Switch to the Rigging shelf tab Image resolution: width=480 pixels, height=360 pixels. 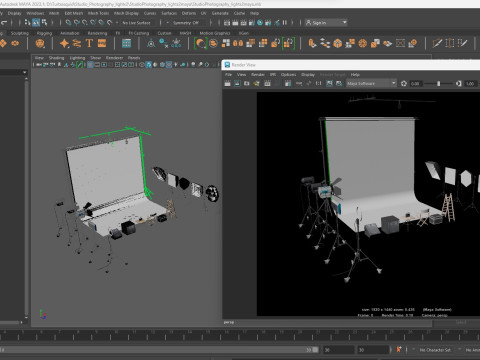point(44,33)
